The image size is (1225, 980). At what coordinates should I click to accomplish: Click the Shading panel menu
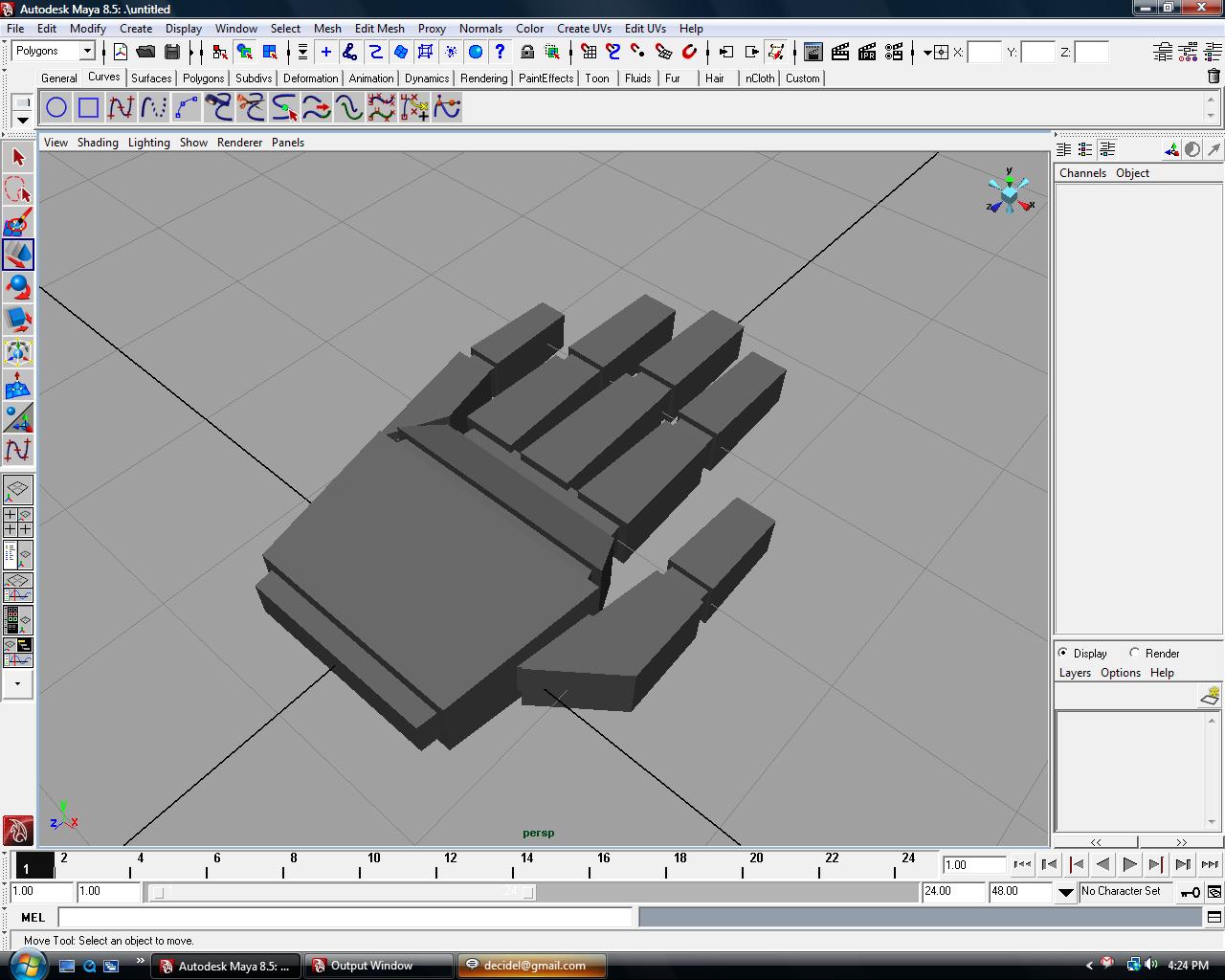[98, 143]
